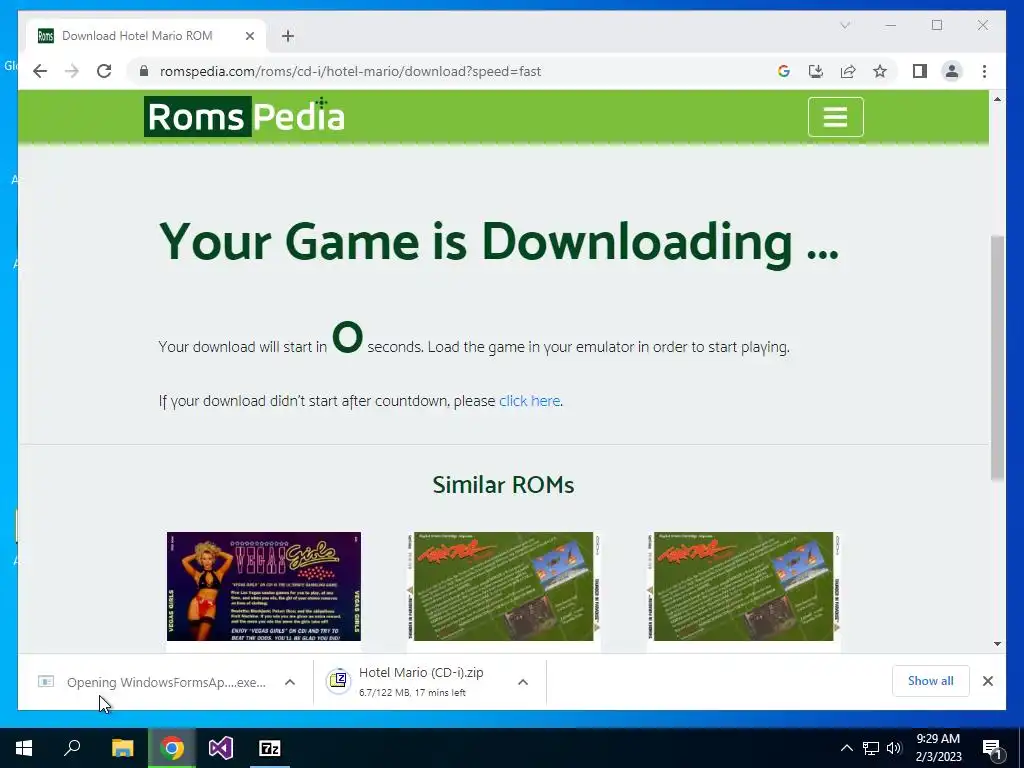Image resolution: width=1024 pixels, height=768 pixels.
Task: Click Chrome icon in taskbar
Action: [172, 748]
